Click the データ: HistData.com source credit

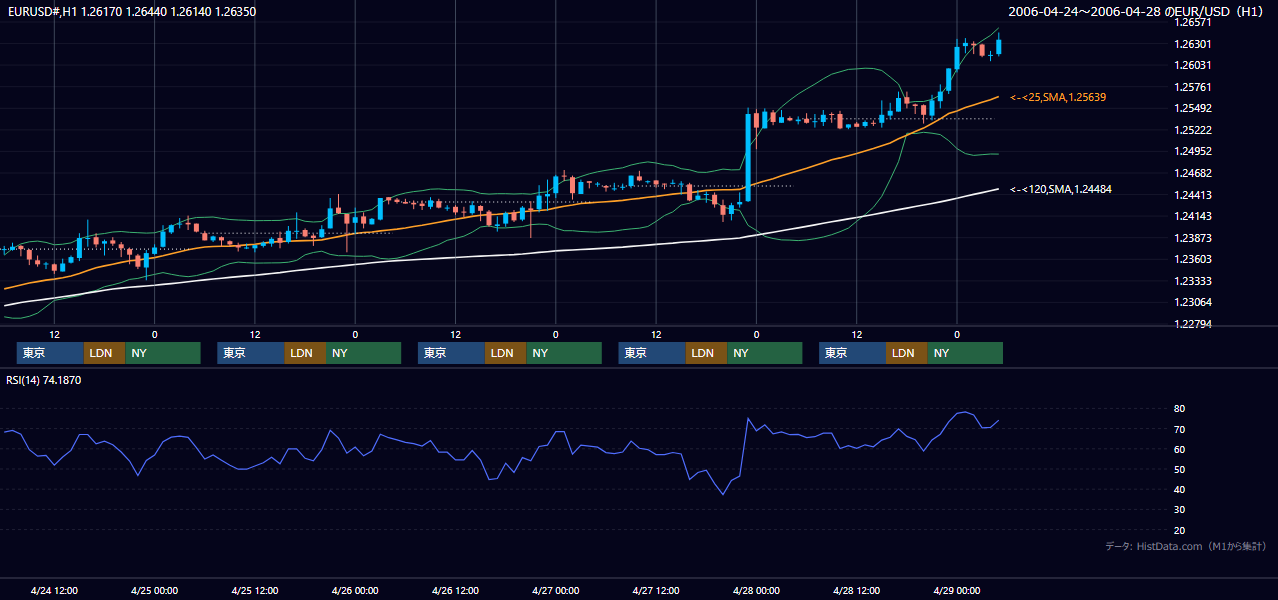(x=1186, y=546)
